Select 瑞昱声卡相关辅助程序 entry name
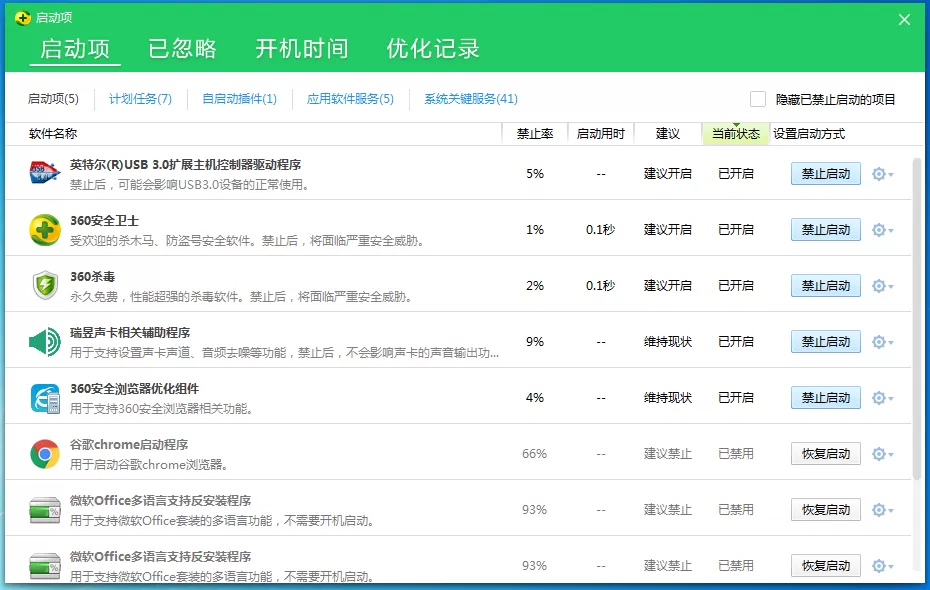Viewport: 930px width, 590px height. [130, 332]
